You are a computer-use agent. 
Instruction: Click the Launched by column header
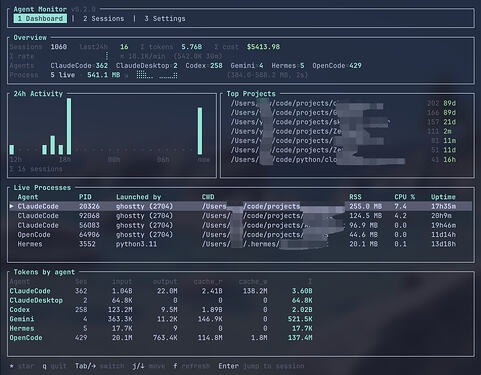tap(138, 197)
